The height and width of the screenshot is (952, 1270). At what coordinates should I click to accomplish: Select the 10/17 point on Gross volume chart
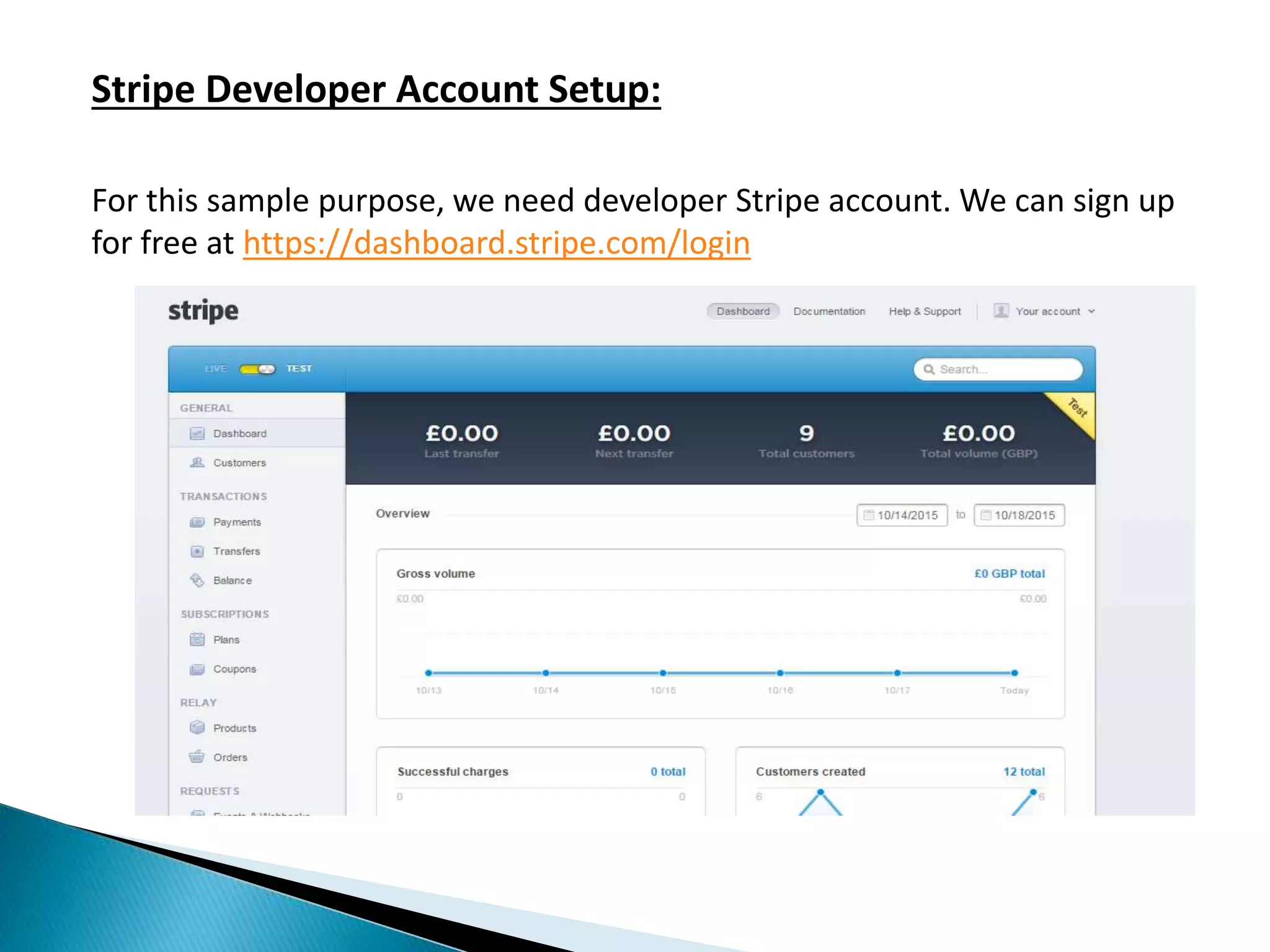click(x=897, y=673)
